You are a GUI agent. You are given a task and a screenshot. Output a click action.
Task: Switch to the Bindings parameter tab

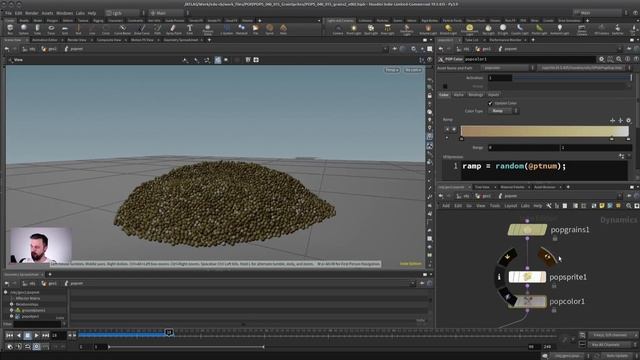tap(476, 95)
